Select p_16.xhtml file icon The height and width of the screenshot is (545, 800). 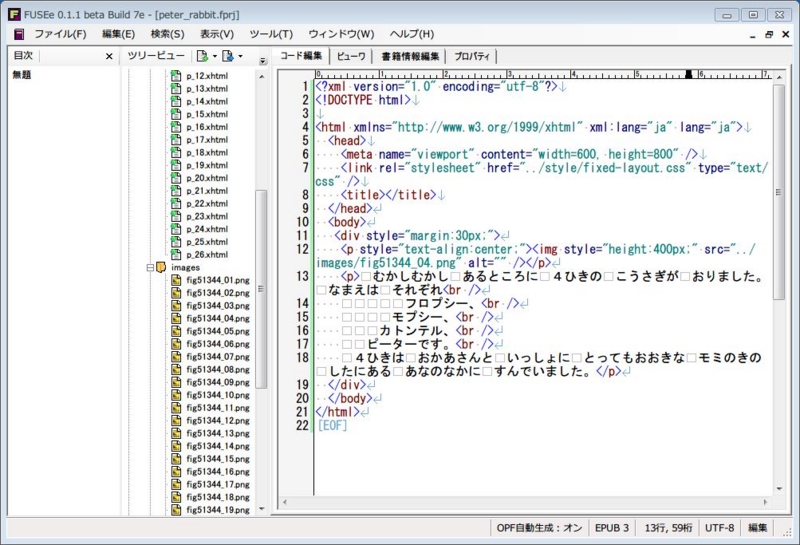coord(176,127)
